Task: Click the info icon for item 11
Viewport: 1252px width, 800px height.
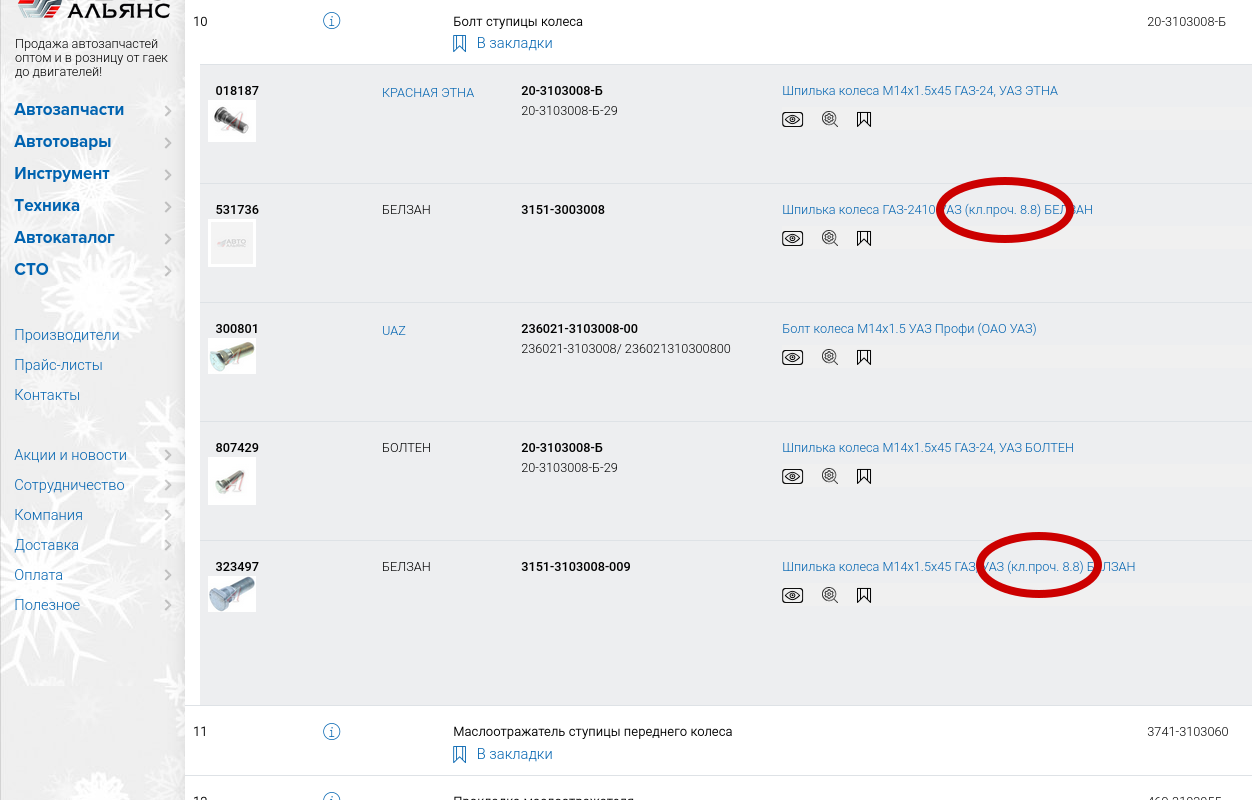Action: coord(332,732)
